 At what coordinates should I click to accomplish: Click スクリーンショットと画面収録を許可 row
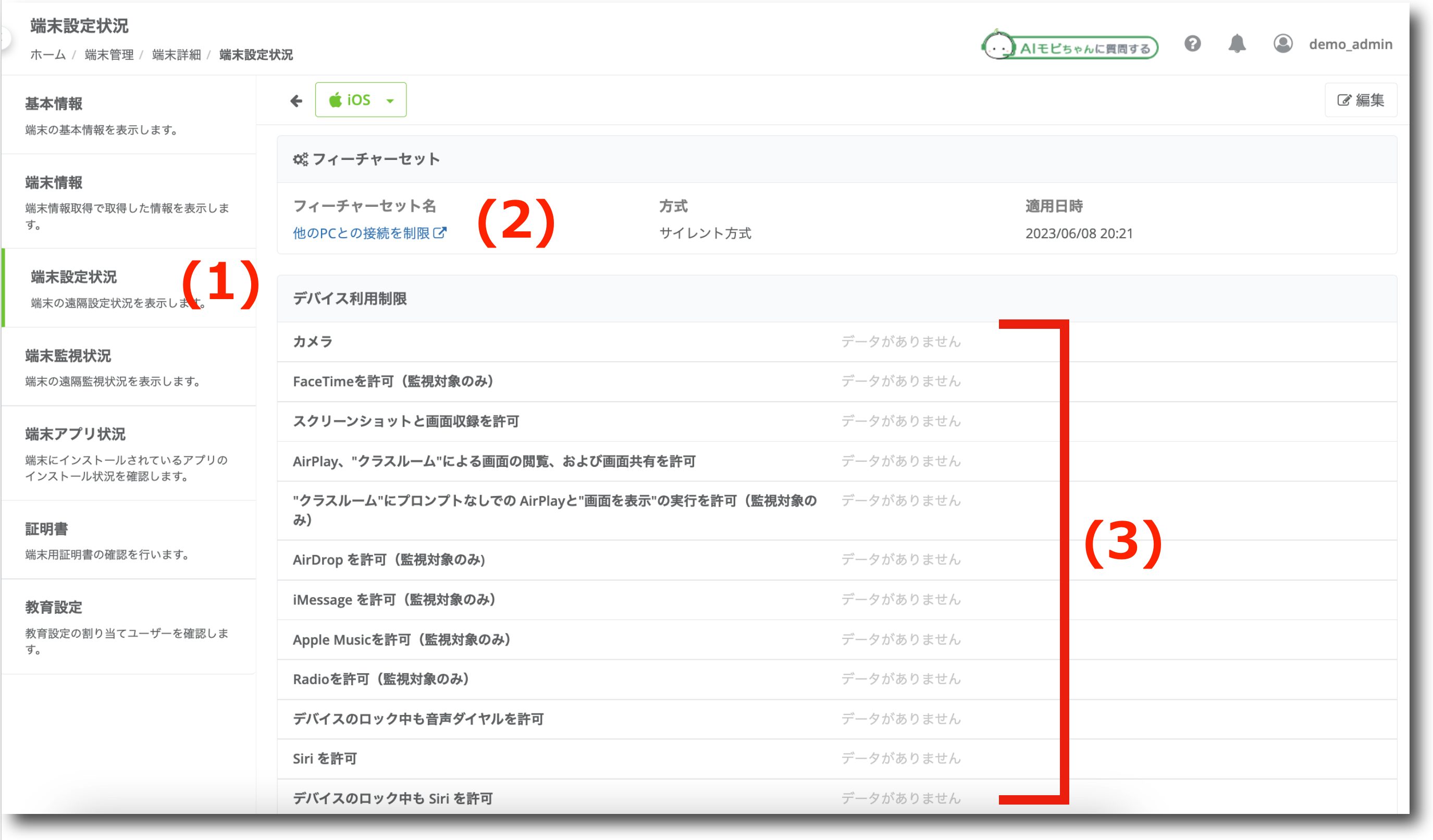click(x=836, y=422)
